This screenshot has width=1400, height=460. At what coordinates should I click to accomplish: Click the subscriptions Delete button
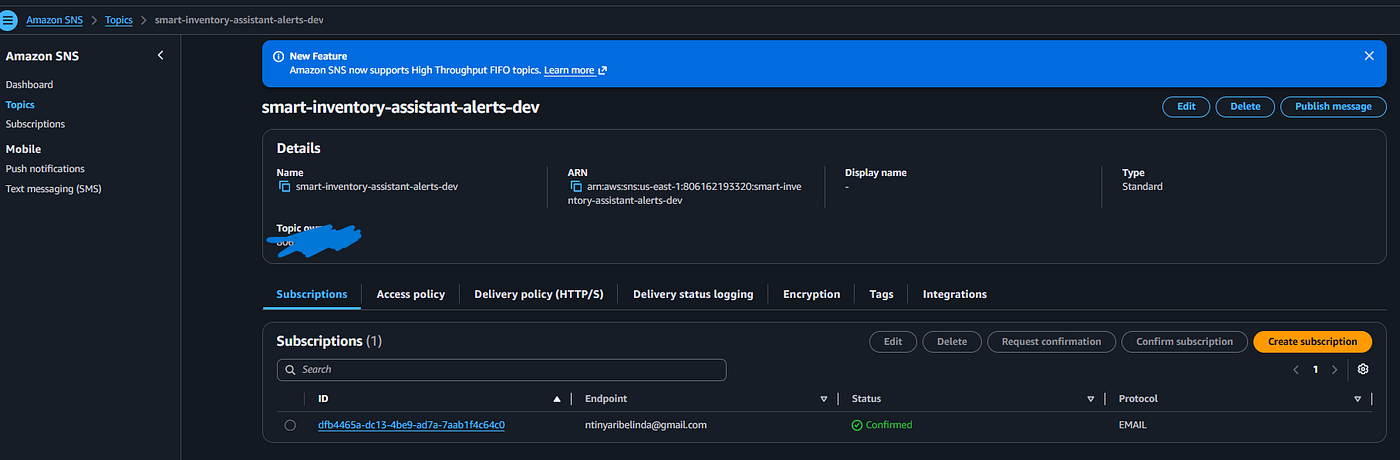click(952, 342)
